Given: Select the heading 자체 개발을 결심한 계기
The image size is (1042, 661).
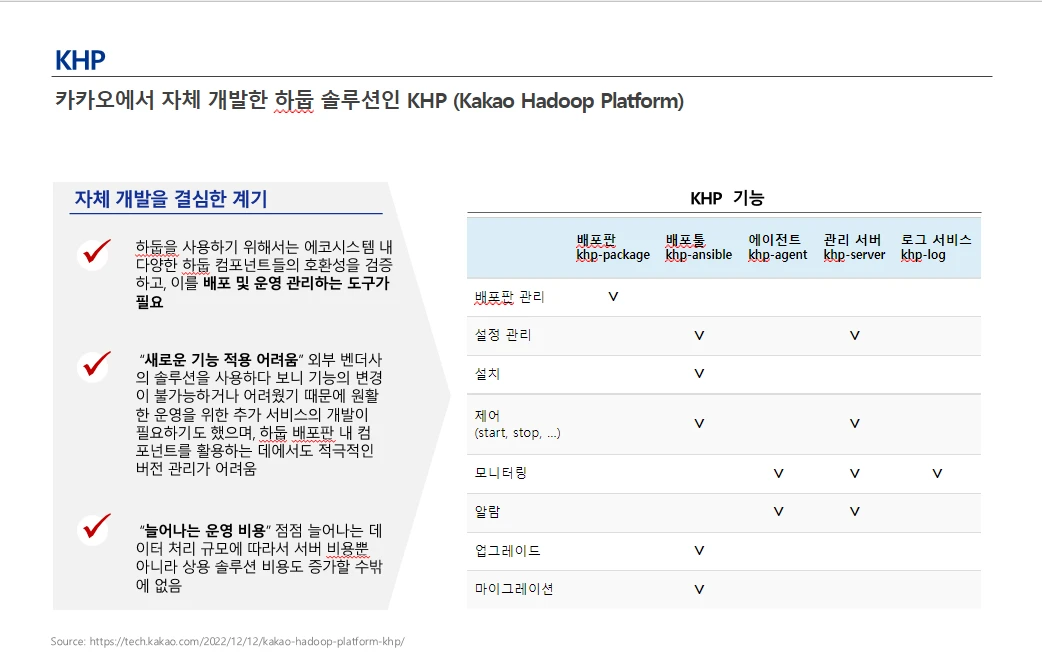Looking at the screenshot, I should 171,199.
